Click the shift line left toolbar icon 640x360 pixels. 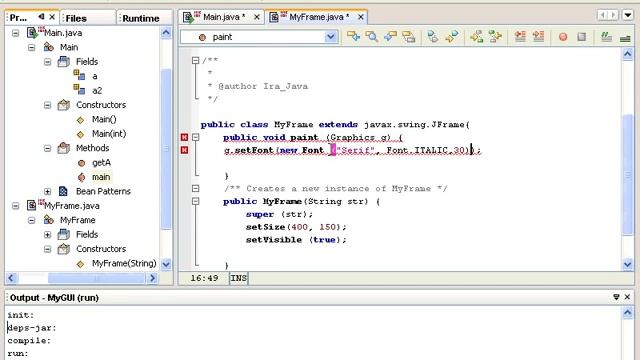pyautogui.click(x=520, y=37)
